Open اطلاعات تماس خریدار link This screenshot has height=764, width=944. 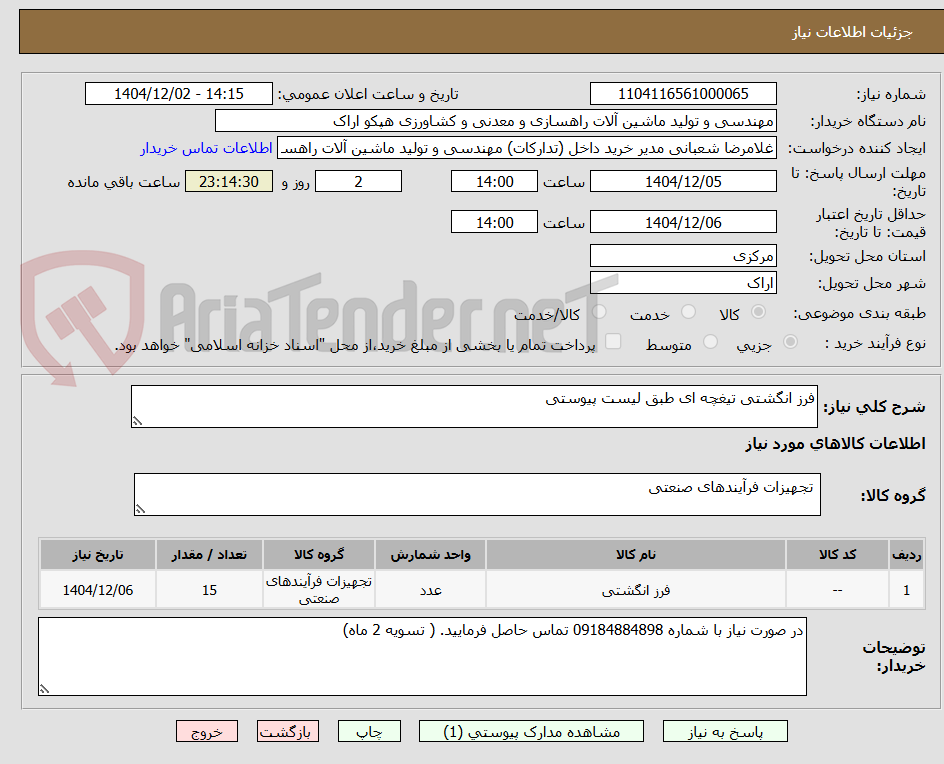click(206, 148)
